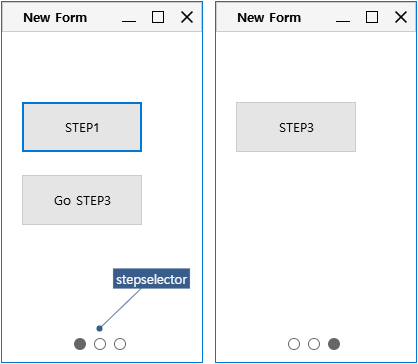Maximize the window containing the STEP1 button

tap(158, 17)
